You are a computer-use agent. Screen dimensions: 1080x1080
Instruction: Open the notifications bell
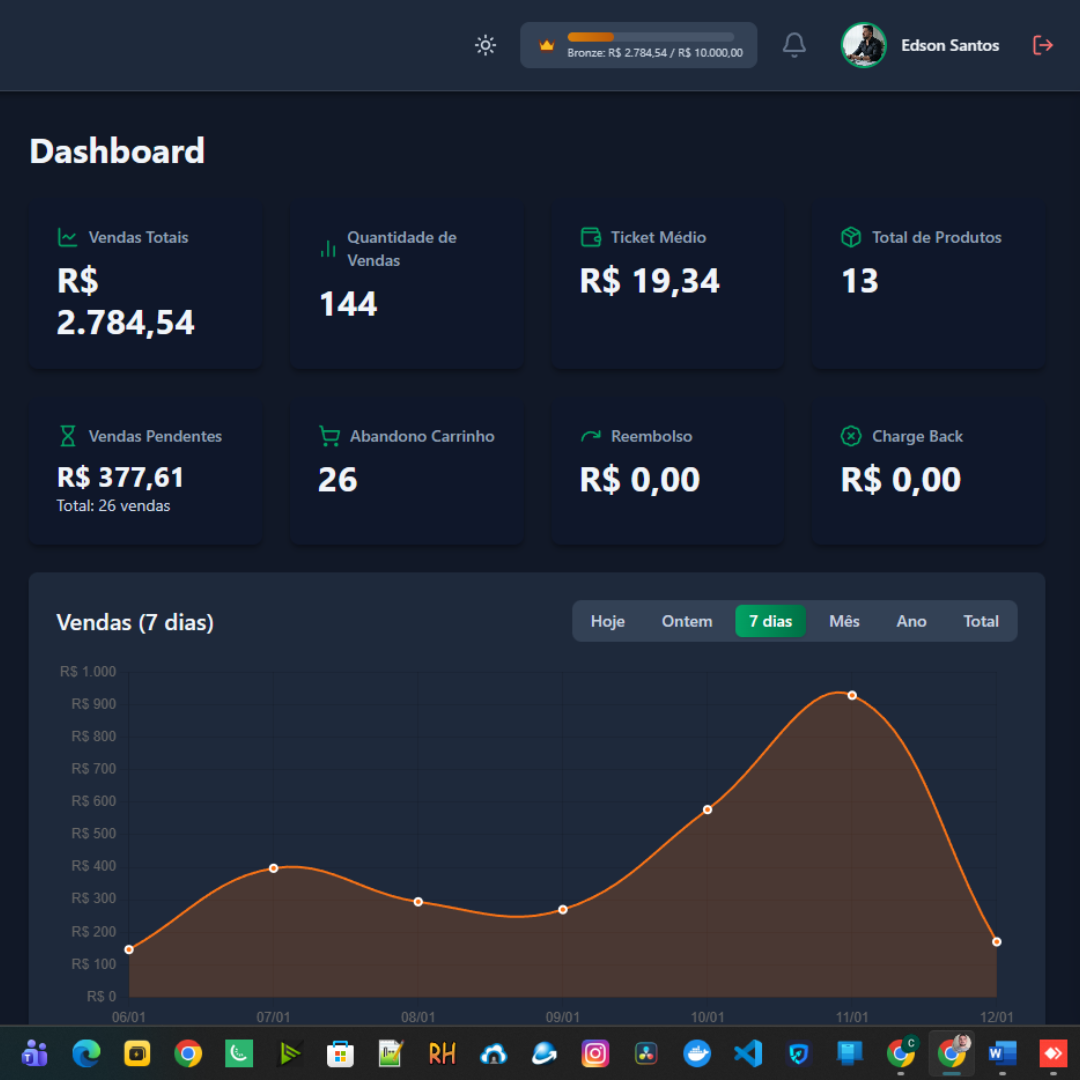(x=794, y=45)
